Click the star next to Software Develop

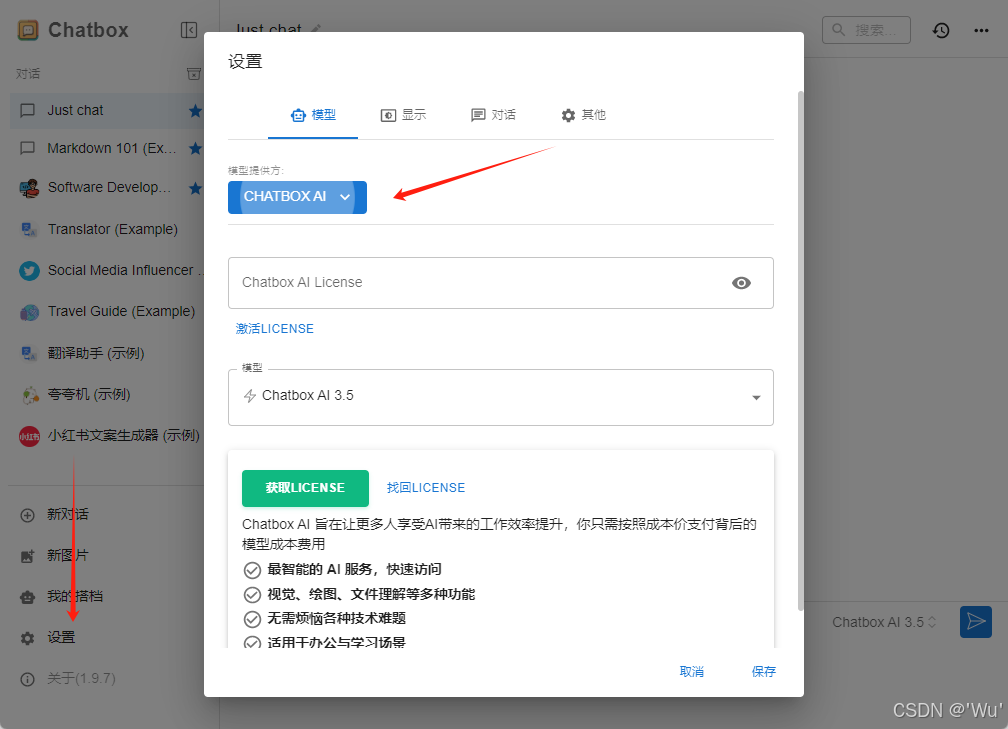point(195,188)
